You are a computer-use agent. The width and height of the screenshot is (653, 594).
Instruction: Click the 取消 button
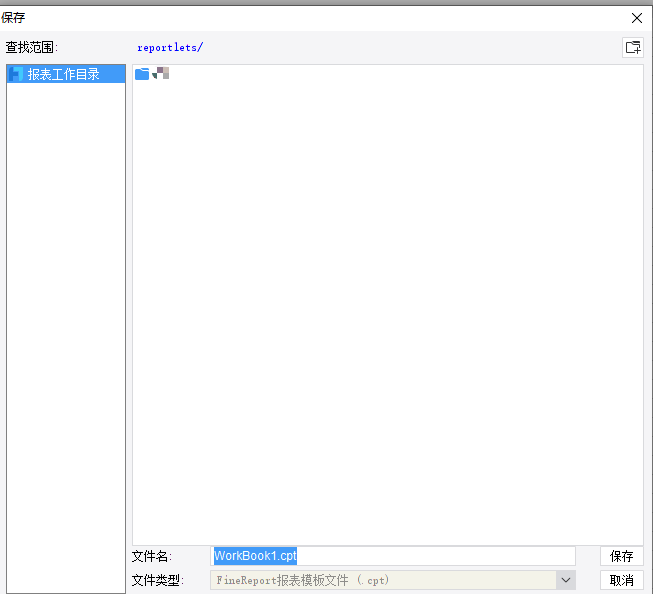(x=621, y=580)
